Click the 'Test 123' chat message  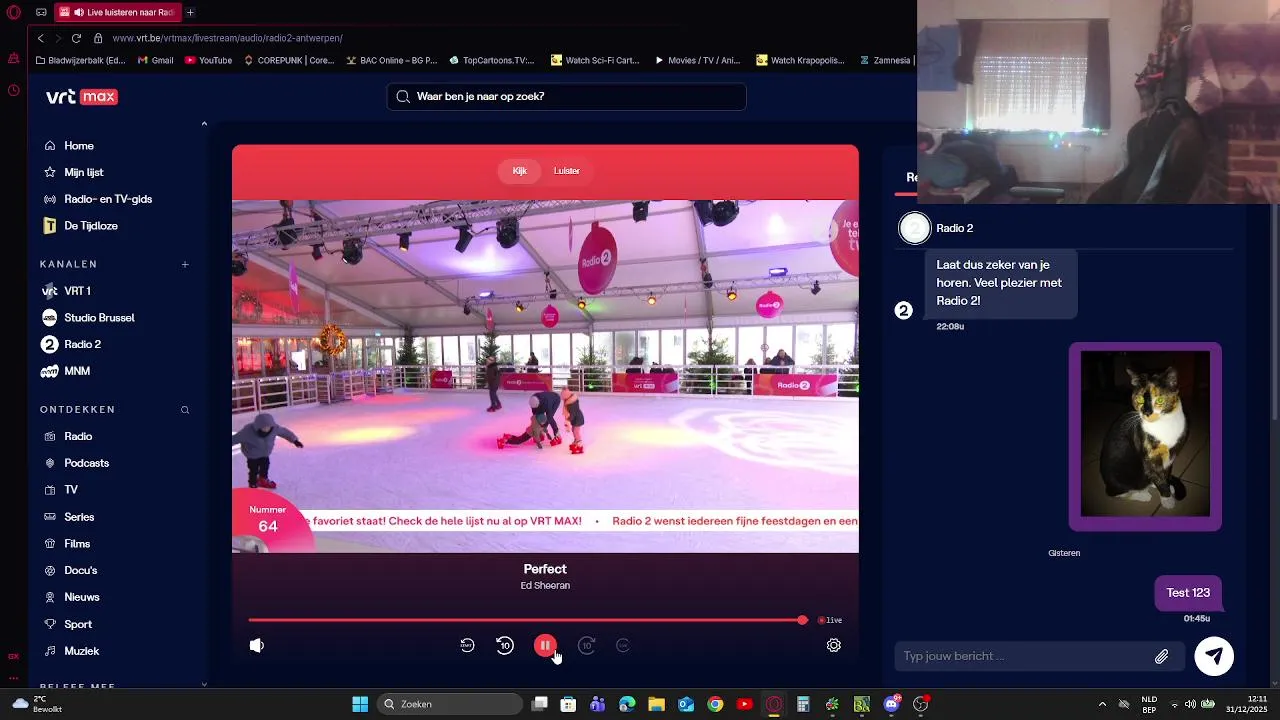(x=1188, y=593)
